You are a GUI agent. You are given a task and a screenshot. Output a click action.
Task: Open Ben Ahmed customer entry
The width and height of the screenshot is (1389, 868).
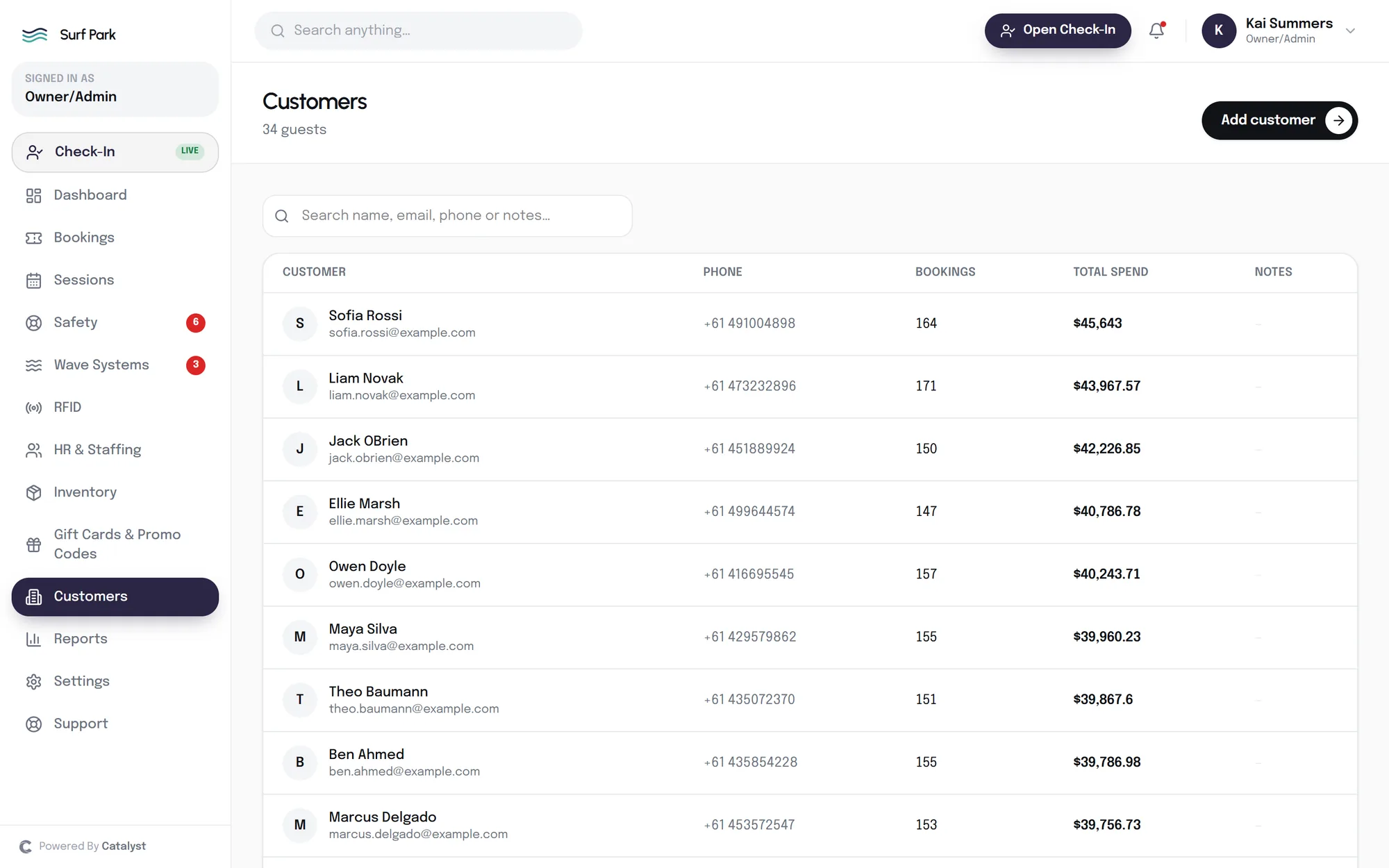(810, 762)
